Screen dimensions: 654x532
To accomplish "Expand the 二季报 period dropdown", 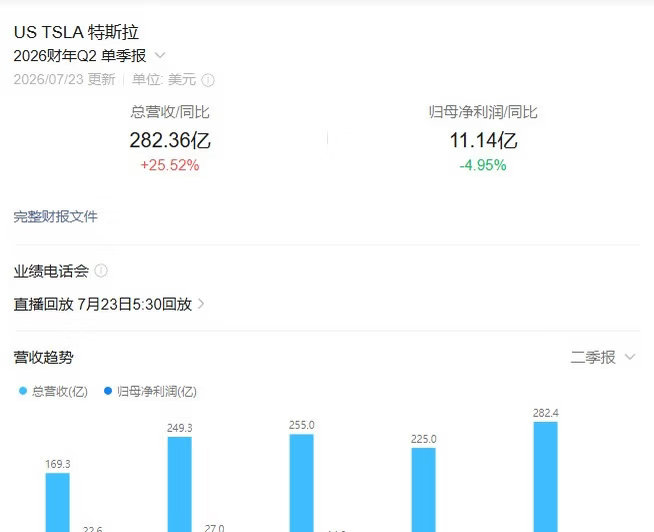I will click(x=603, y=357).
